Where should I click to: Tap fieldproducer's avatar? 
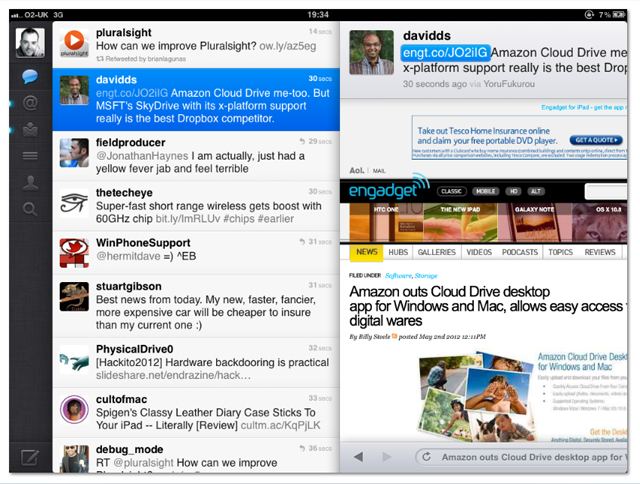coord(74,153)
